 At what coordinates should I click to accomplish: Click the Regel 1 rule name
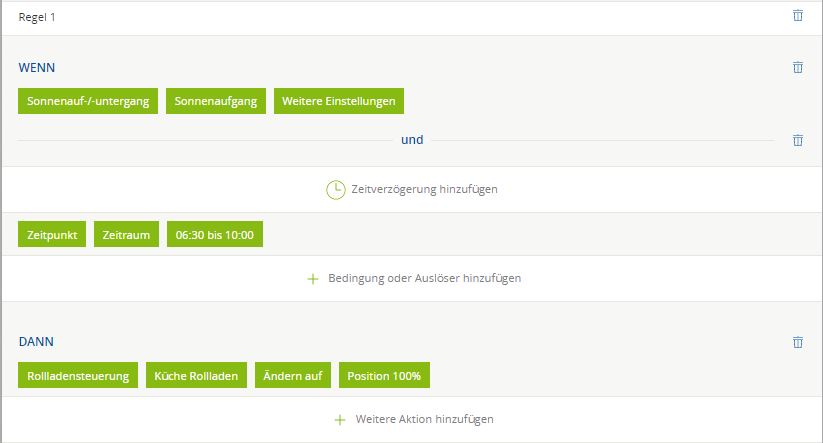[38, 17]
